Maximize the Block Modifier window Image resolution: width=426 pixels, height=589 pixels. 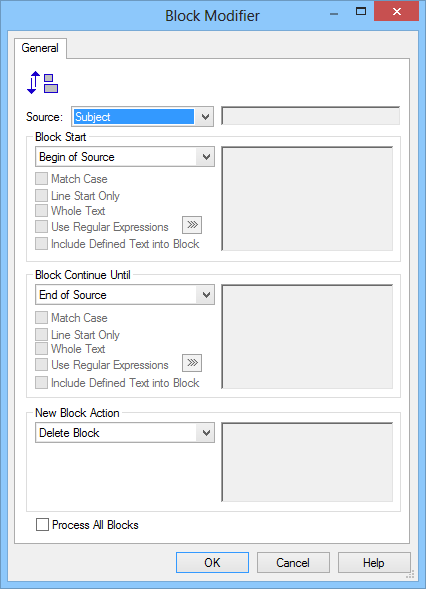(361, 11)
